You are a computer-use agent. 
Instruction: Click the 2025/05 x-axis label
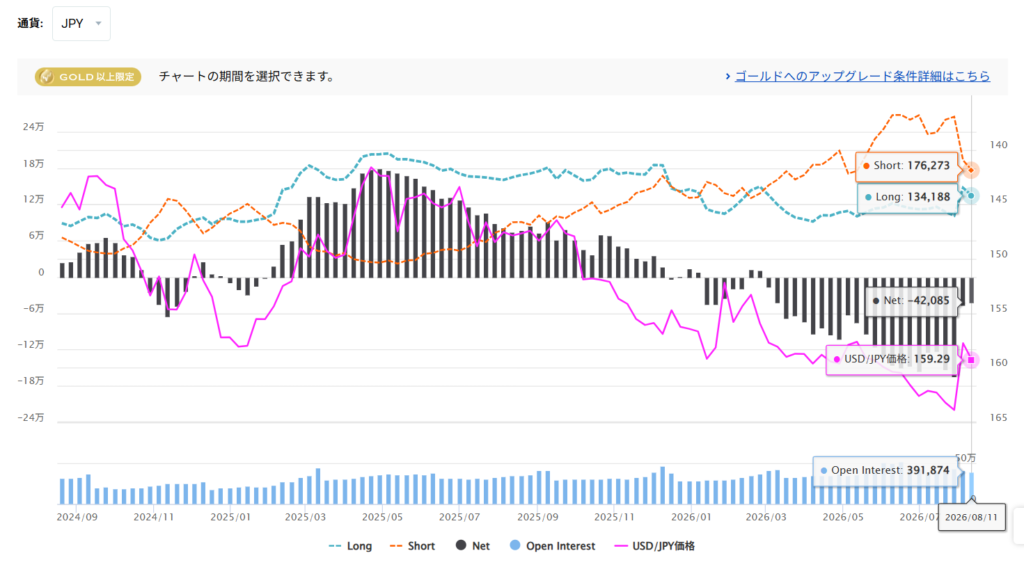[x=383, y=517]
